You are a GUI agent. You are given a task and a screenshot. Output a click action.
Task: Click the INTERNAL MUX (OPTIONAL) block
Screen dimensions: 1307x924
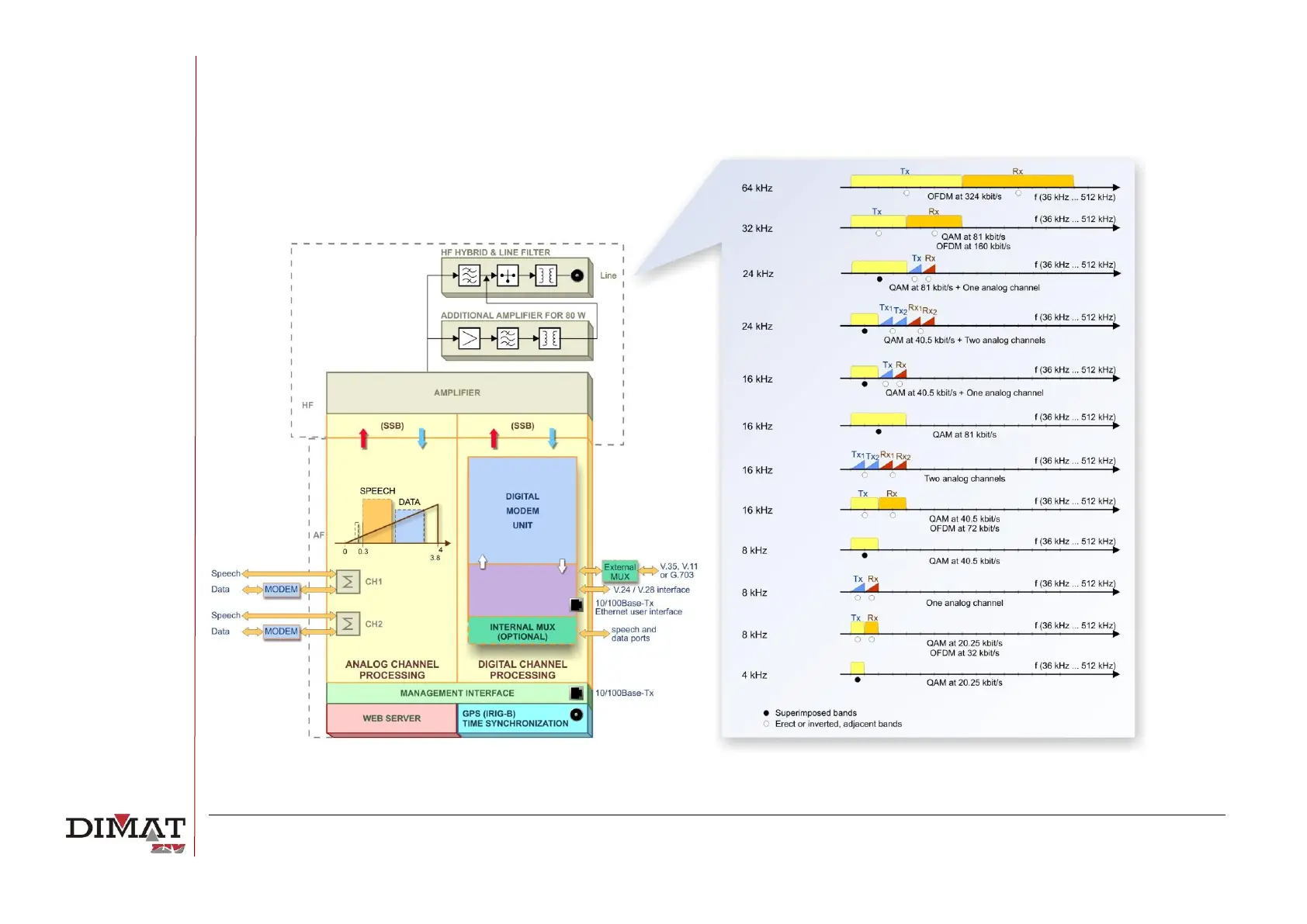point(522,632)
